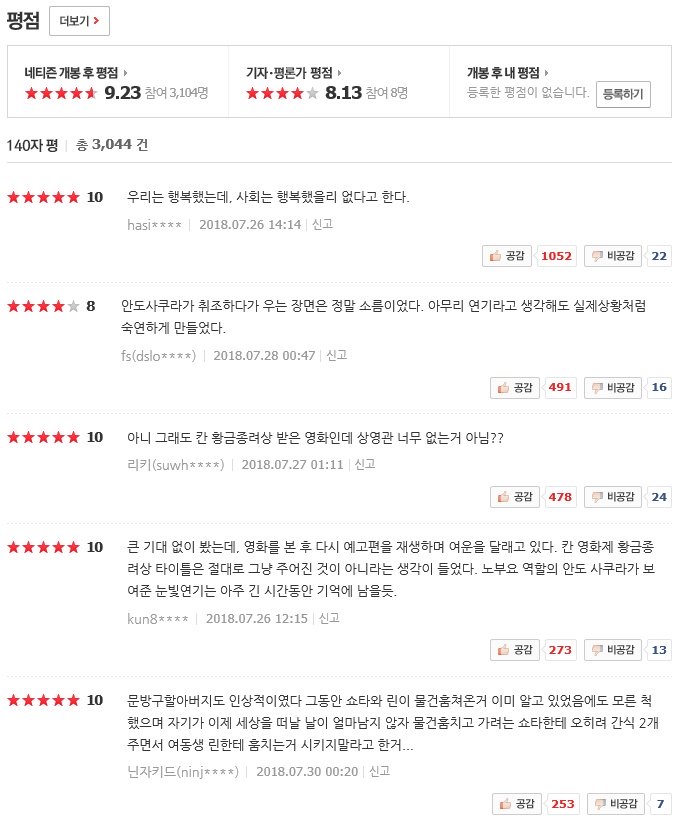This screenshot has width=678, height=825.
Task: Report the fs(dslo****) review via 신고
Action: 337,355
